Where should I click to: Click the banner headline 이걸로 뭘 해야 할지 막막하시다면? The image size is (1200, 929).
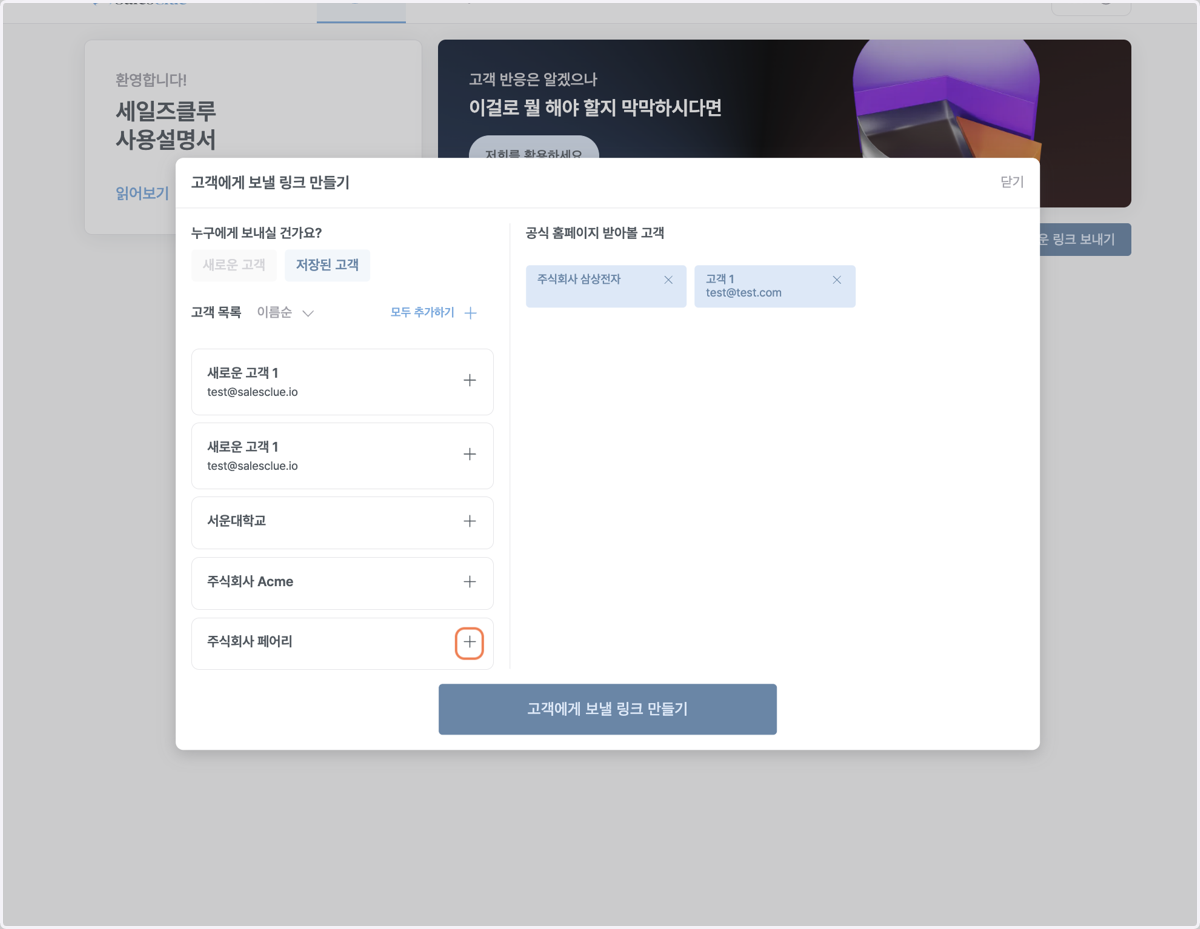[x=595, y=108]
